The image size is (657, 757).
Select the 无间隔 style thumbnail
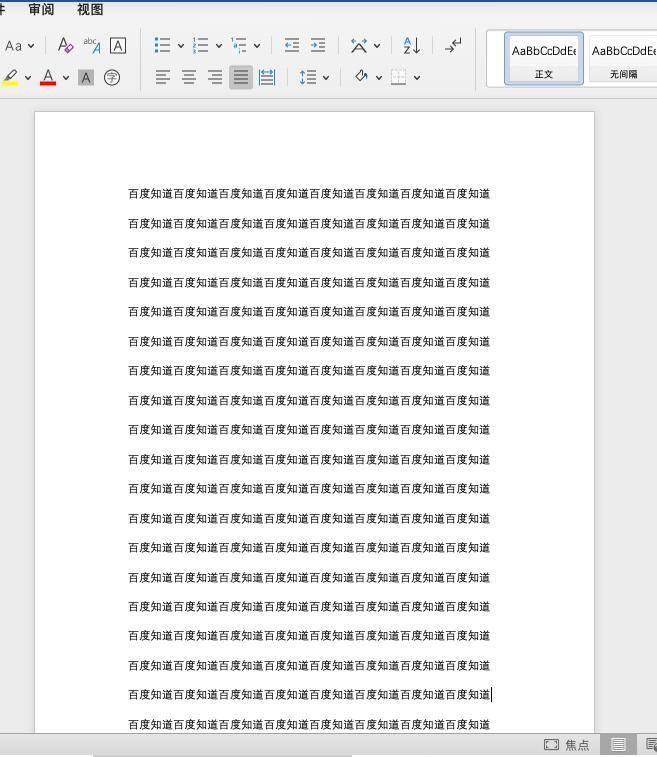point(623,57)
